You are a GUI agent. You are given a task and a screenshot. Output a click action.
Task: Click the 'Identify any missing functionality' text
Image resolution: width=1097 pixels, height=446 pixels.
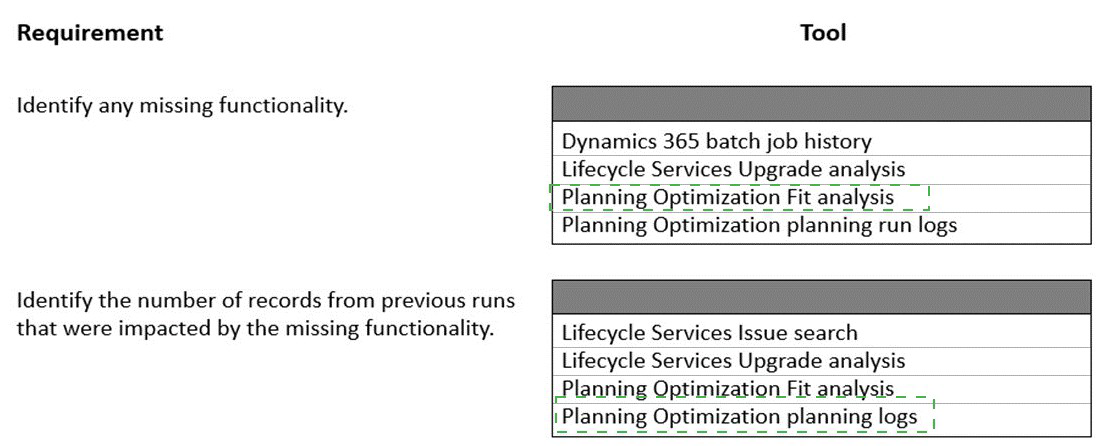click(182, 105)
